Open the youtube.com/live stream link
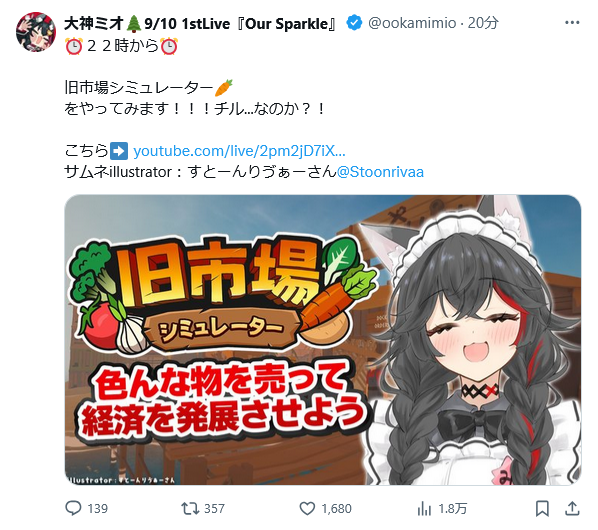The height and width of the screenshot is (530, 598). click(239, 151)
